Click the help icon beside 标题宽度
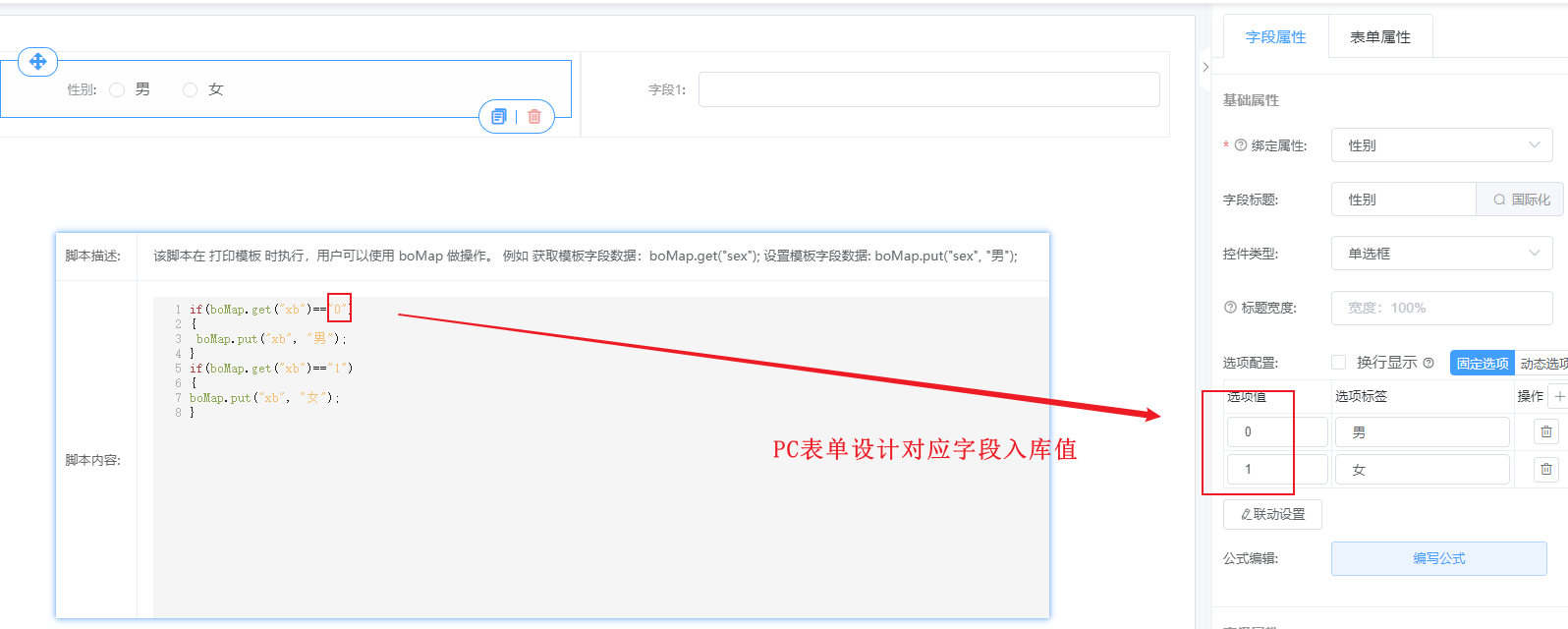The height and width of the screenshot is (629, 1568). [x=1230, y=308]
